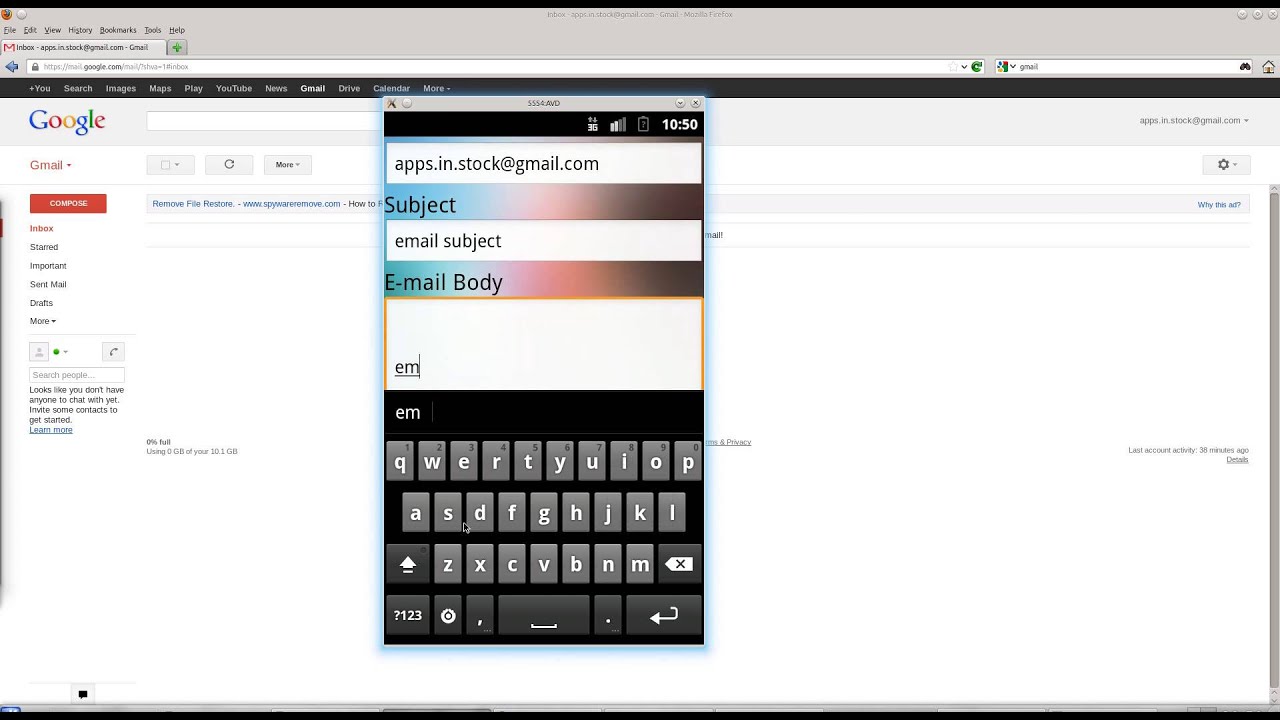Select the Inbox Gmail browser tab

(83, 47)
